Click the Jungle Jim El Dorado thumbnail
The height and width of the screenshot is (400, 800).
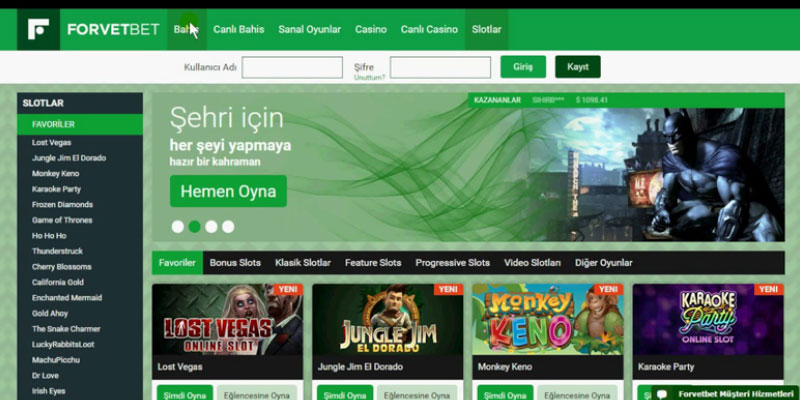click(x=388, y=320)
